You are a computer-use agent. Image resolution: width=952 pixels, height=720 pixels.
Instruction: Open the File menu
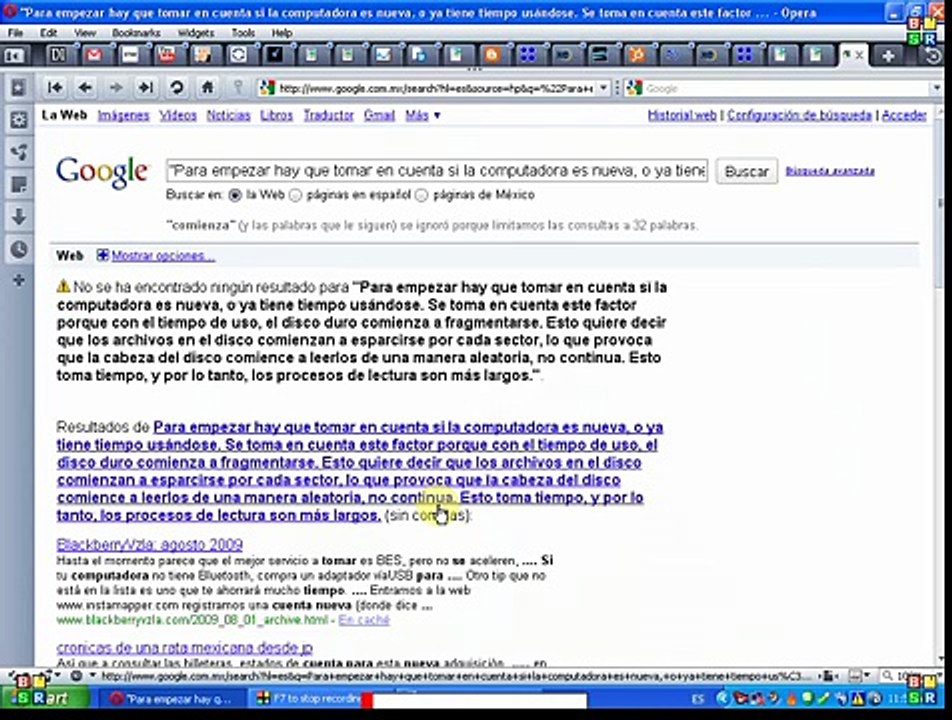click(x=15, y=33)
